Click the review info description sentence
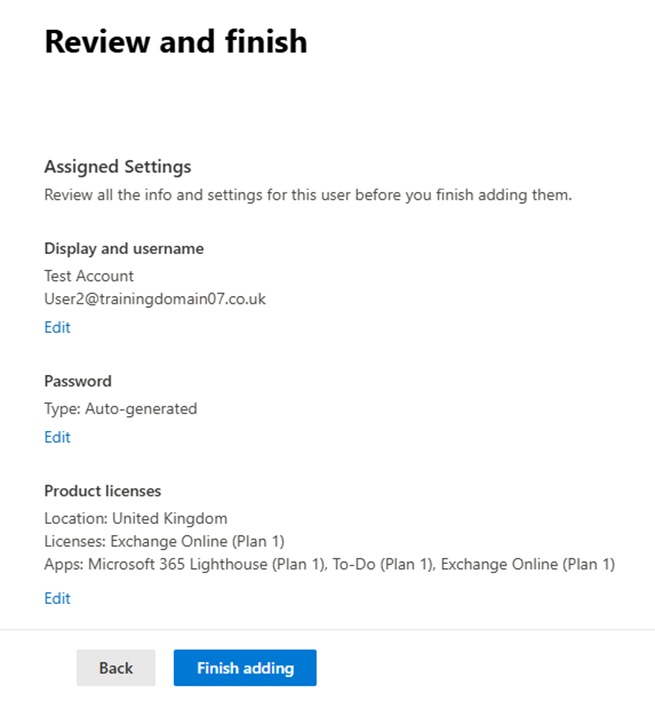 coord(308,195)
